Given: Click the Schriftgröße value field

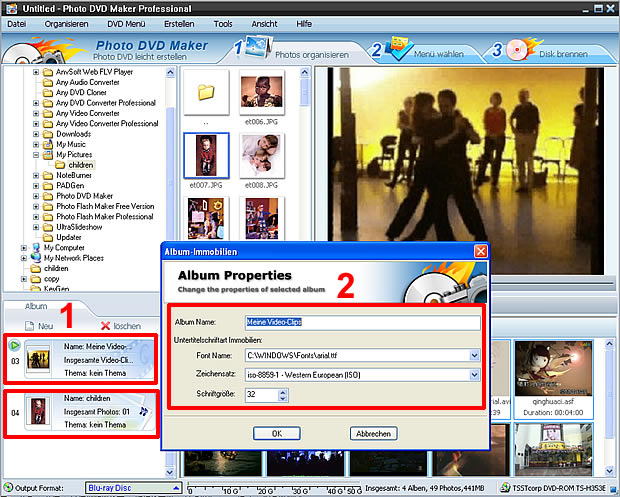Looking at the screenshot, I should pos(262,394).
